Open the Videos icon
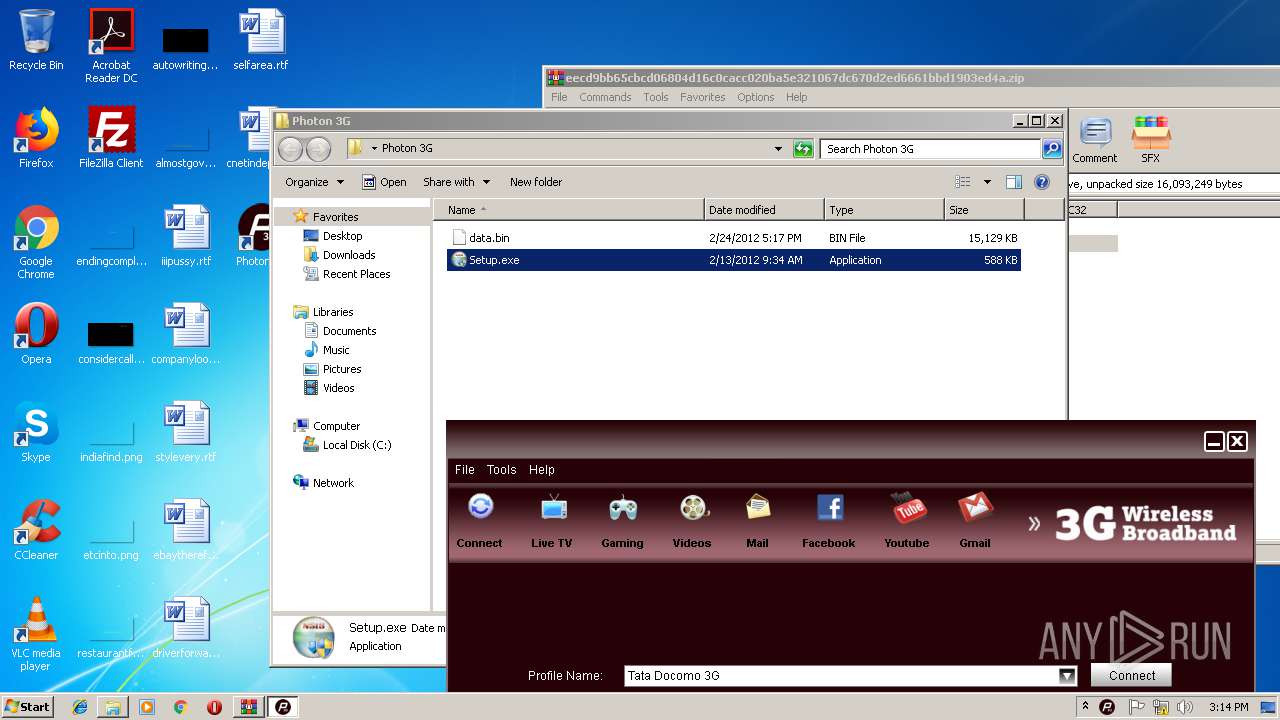The height and width of the screenshot is (720, 1280). pos(693,508)
